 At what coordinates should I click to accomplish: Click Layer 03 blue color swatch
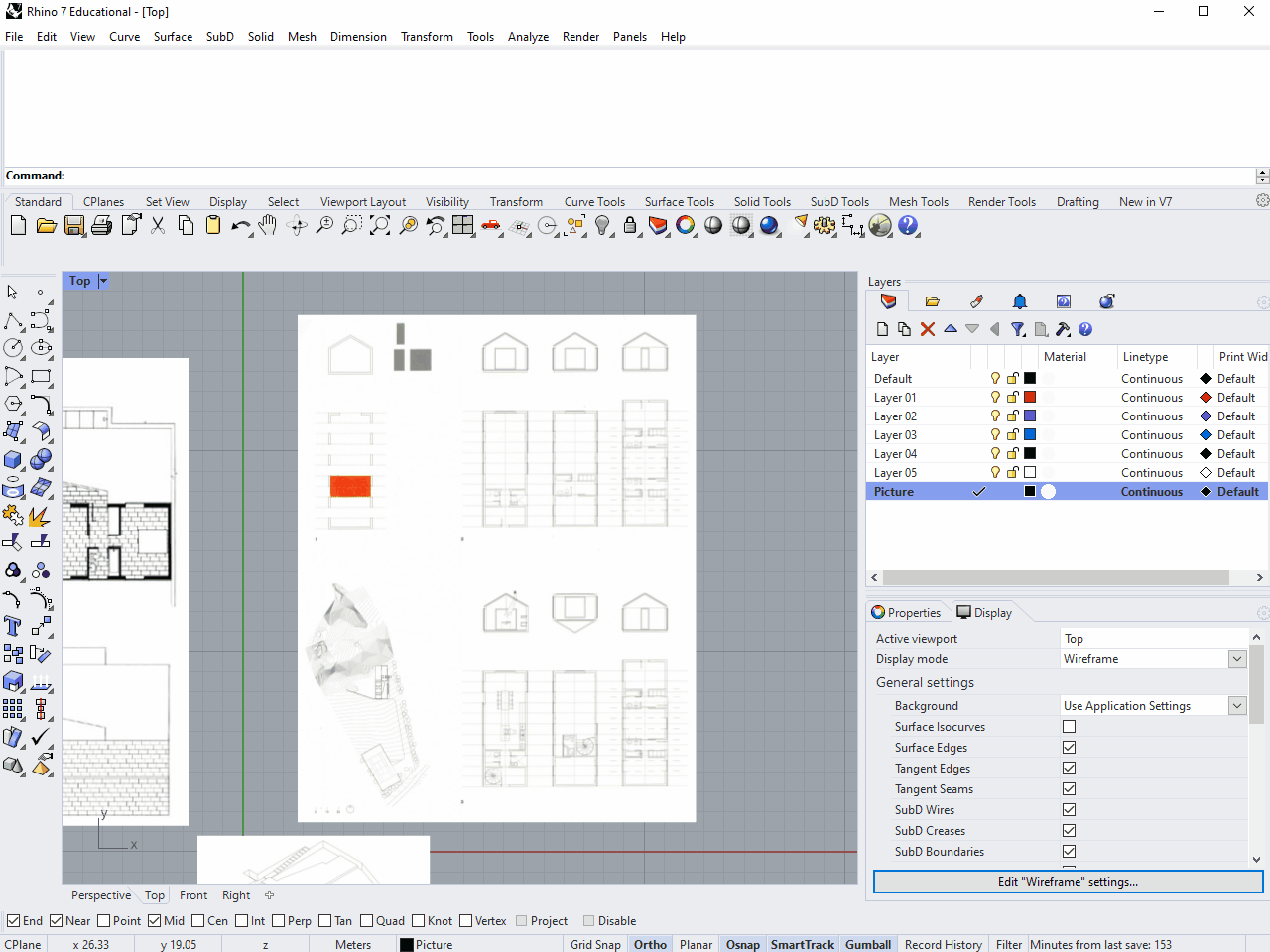[1030, 435]
